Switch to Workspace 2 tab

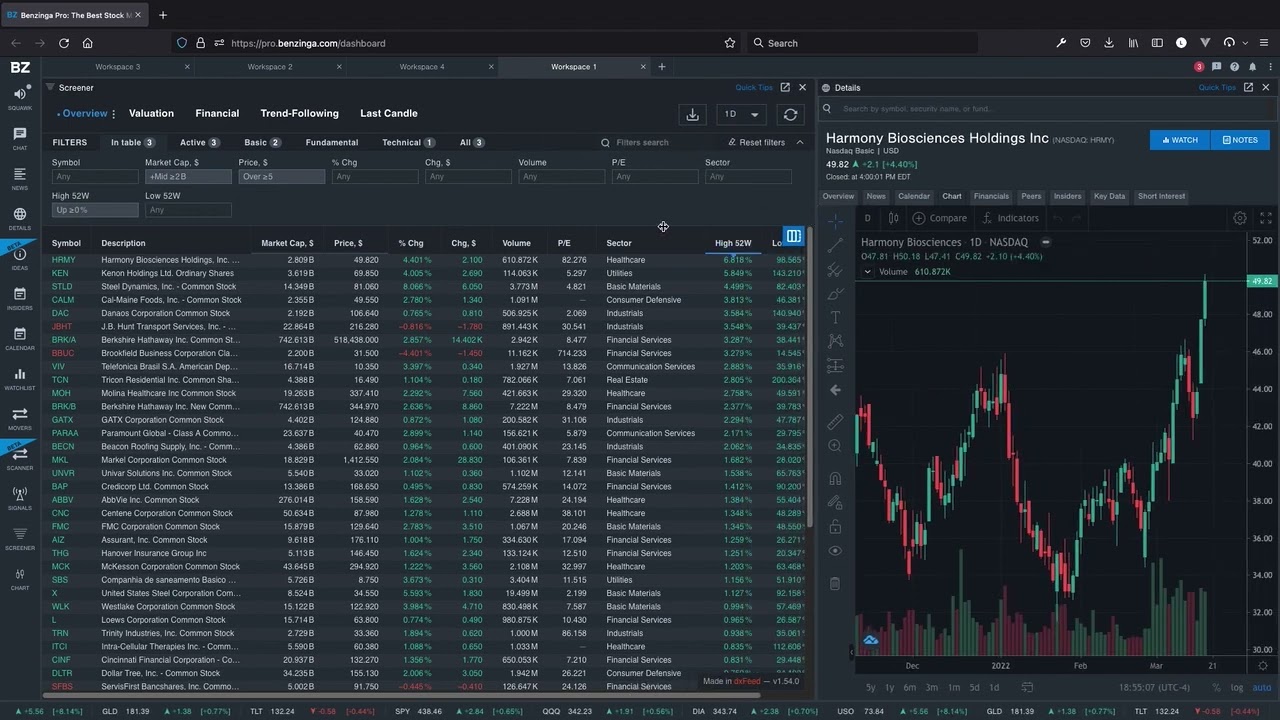(270, 67)
